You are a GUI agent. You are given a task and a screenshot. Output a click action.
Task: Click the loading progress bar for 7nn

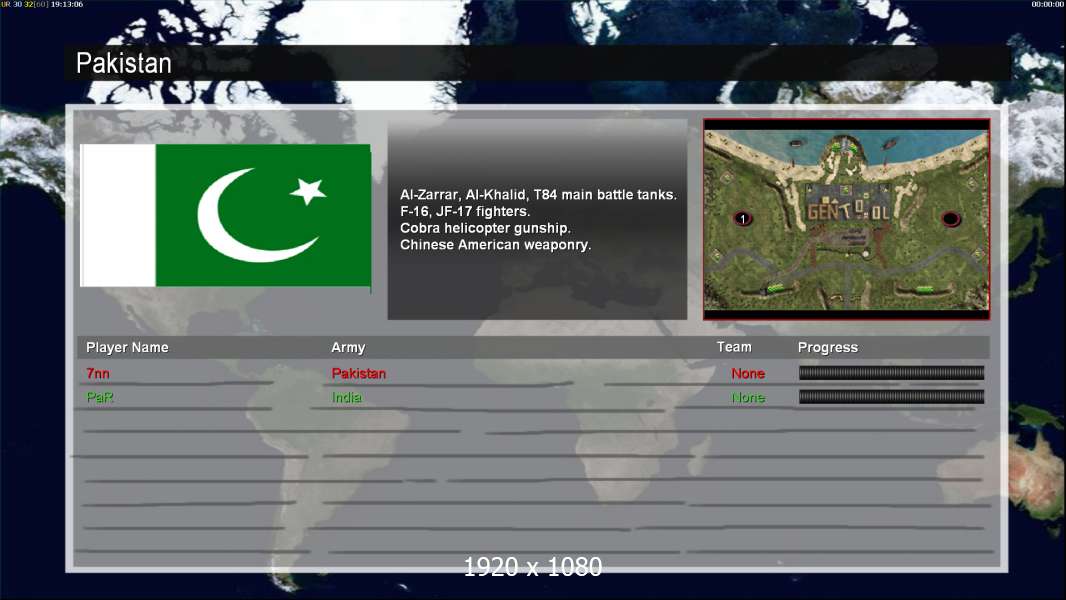pyautogui.click(x=891, y=372)
